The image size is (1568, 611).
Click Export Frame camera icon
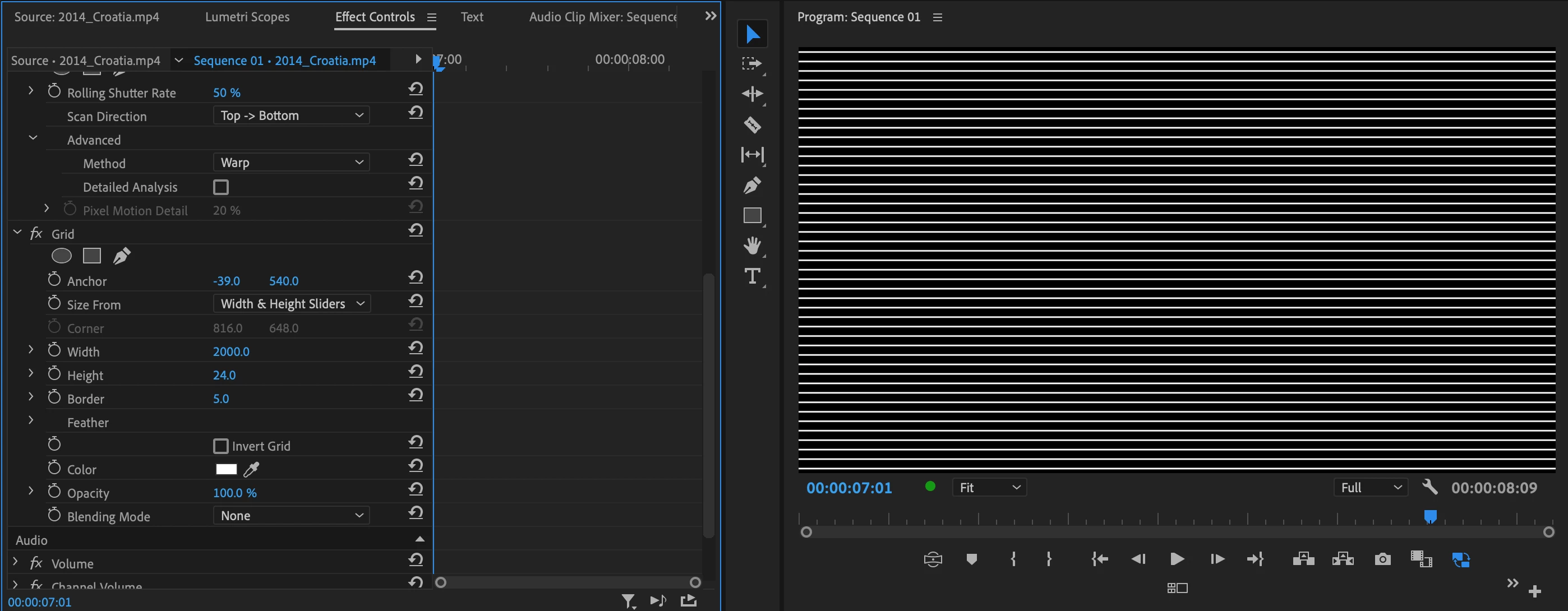(1382, 559)
